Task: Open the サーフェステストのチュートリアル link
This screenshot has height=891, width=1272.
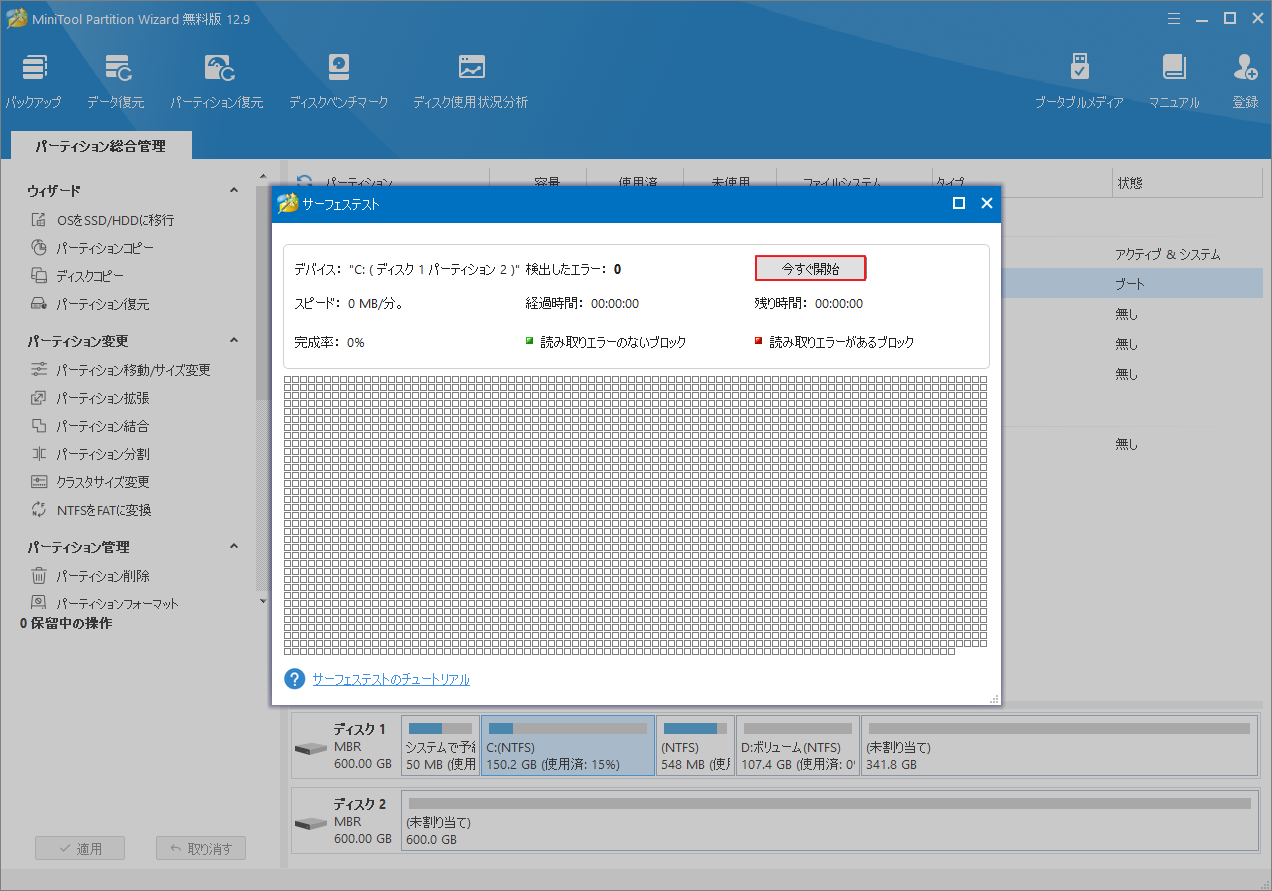Action: tap(391, 679)
